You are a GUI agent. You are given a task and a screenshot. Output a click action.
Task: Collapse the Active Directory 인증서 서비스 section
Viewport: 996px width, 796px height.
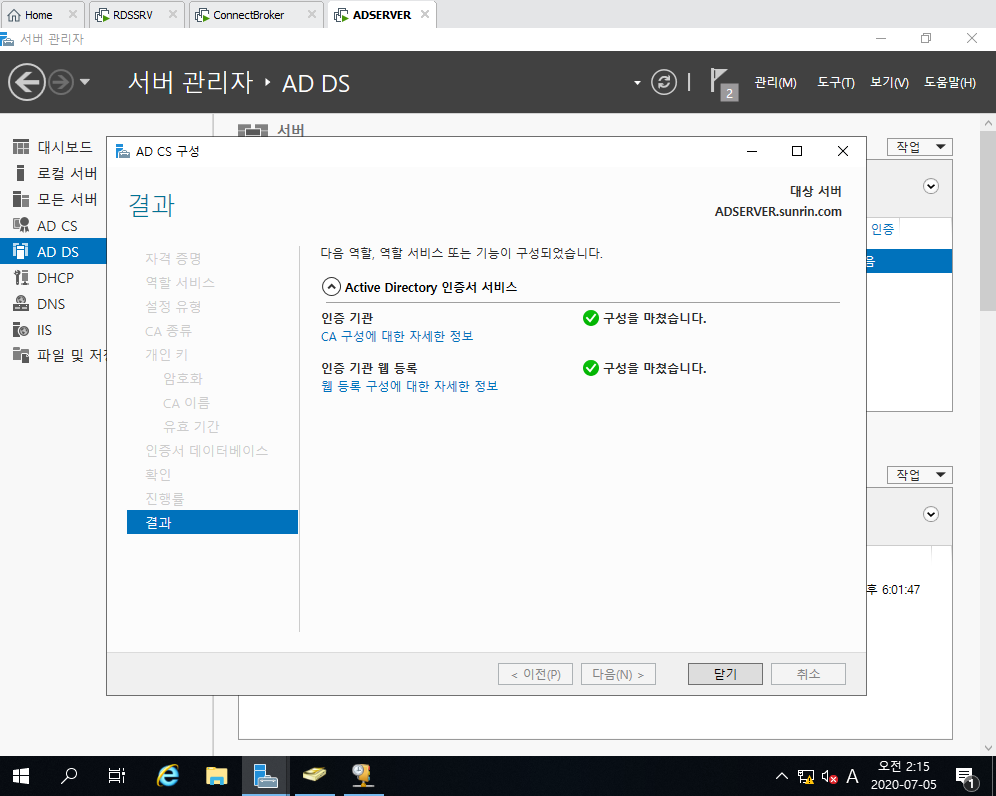pyautogui.click(x=331, y=287)
